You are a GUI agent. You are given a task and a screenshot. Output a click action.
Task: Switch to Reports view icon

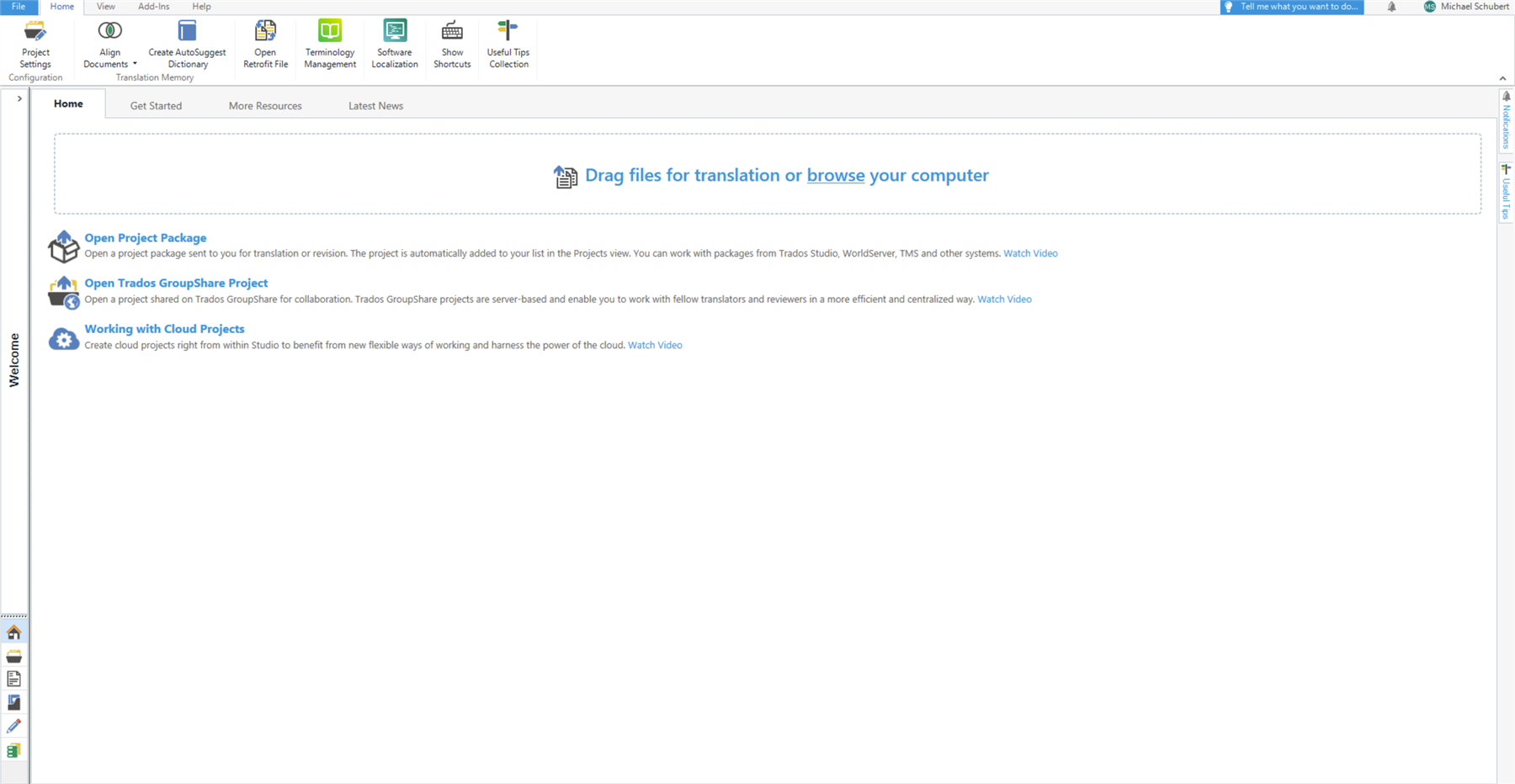tap(14, 702)
